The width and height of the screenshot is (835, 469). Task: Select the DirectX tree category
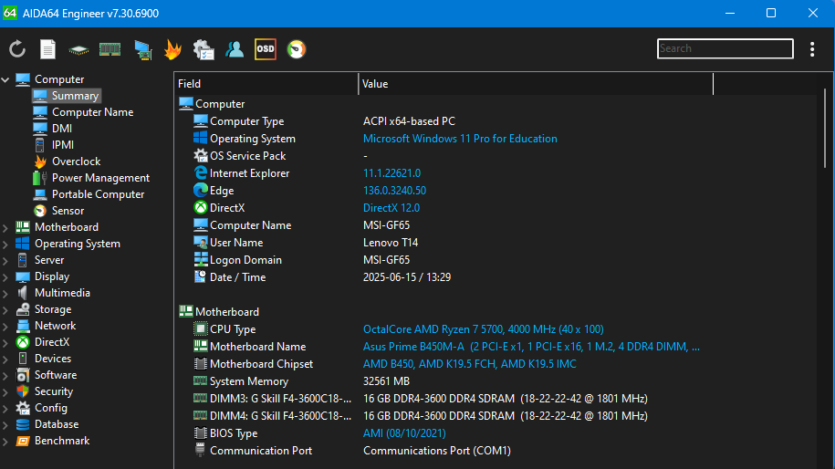[52, 342]
